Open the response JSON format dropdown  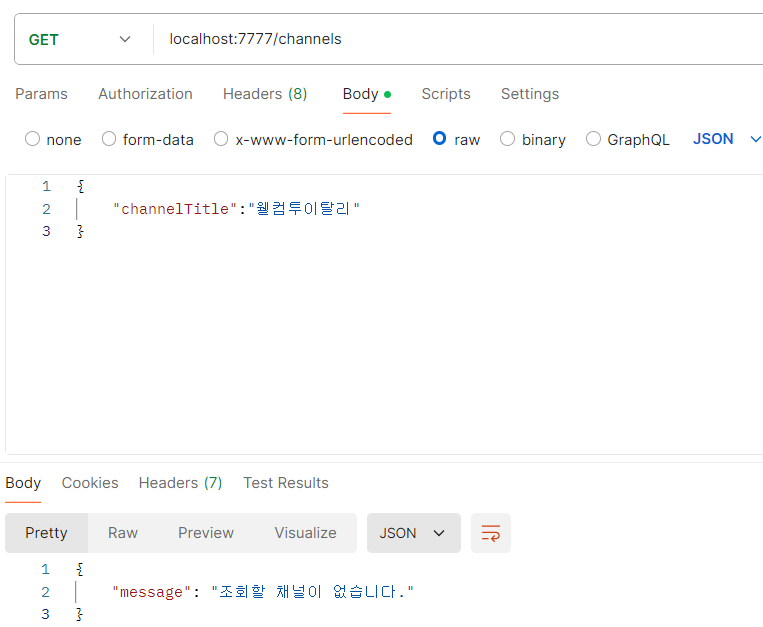click(x=414, y=533)
